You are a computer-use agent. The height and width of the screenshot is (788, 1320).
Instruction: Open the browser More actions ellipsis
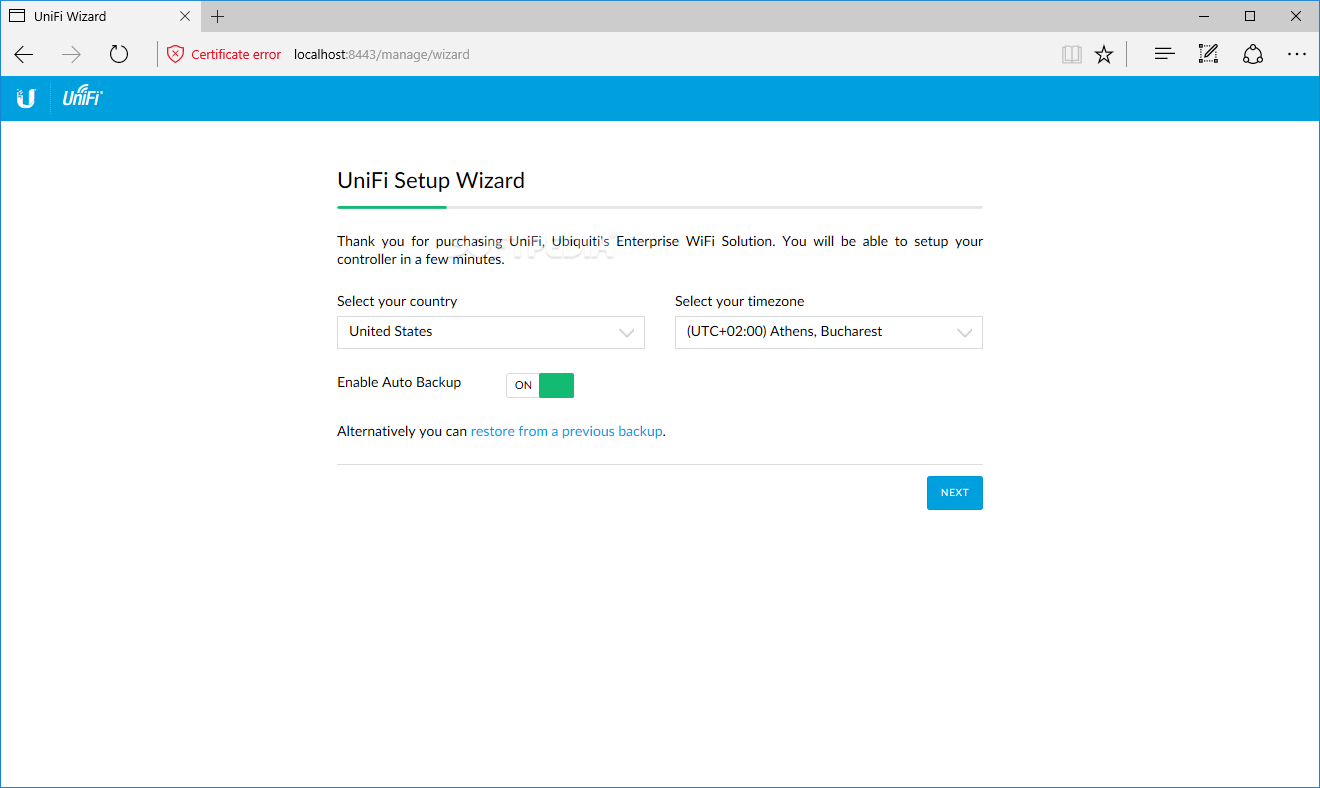1297,54
